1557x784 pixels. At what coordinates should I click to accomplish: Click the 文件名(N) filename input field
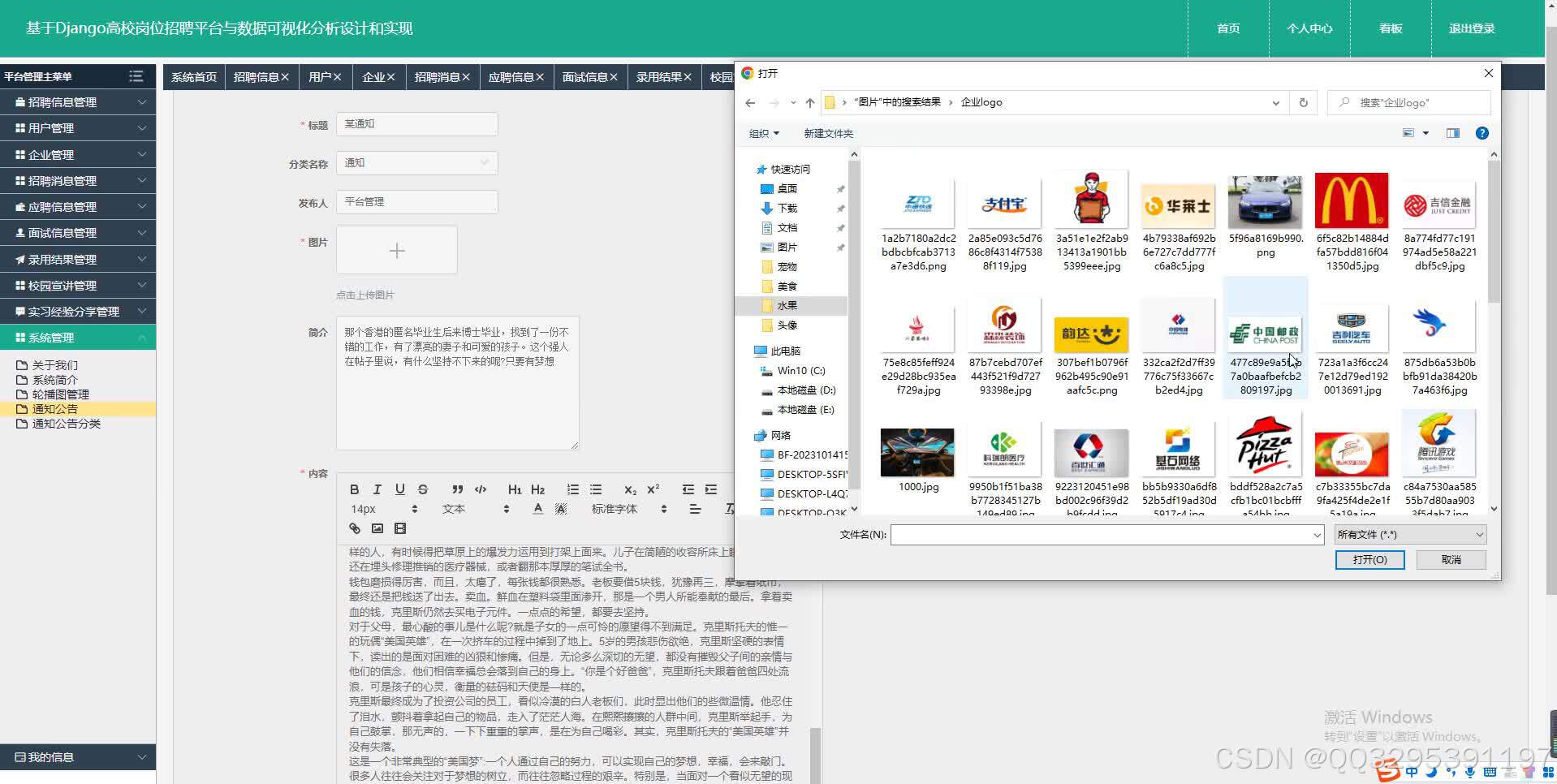click(x=1107, y=534)
